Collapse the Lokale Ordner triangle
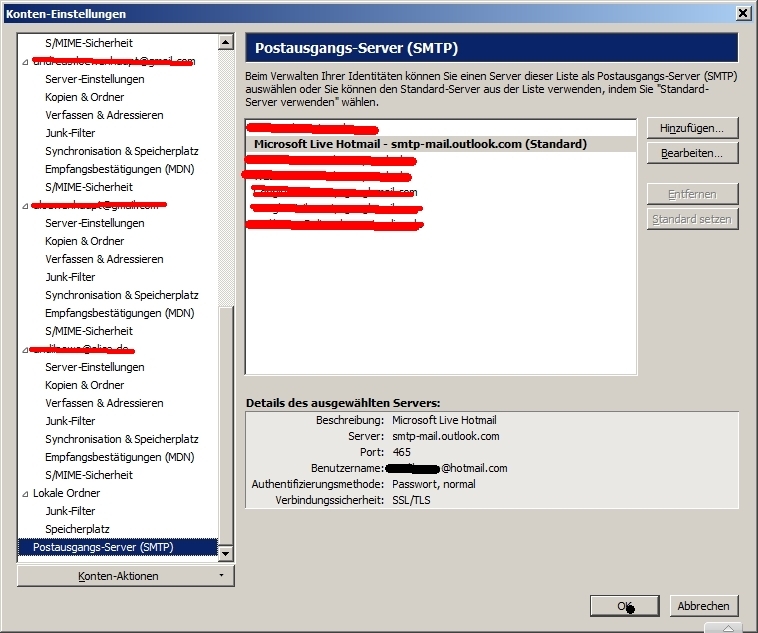Screen dimensions: 758x633 pyautogui.click(x=25, y=494)
